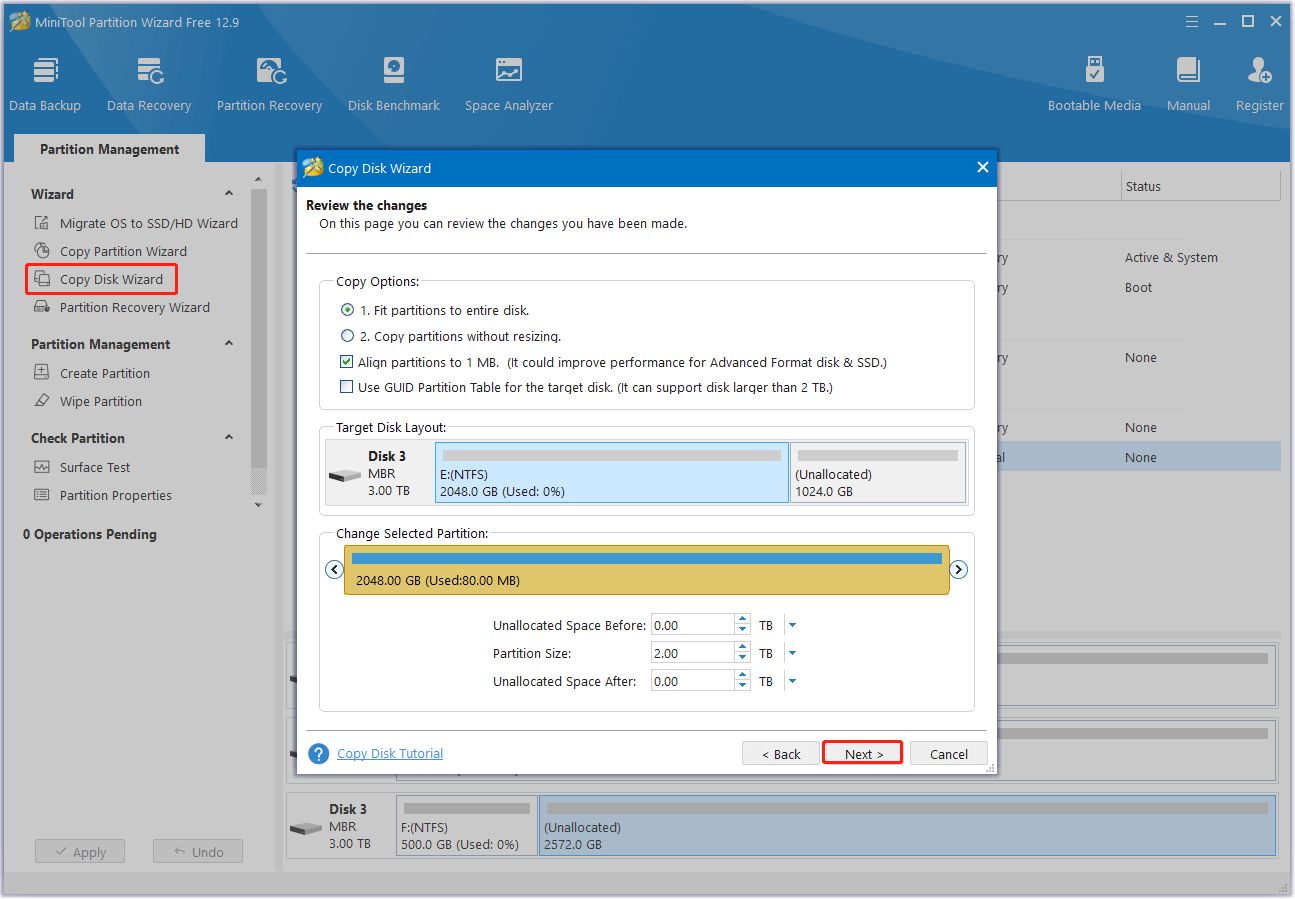The image size is (1295, 899).
Task: Choose Create Partition in sidebar
Action: click(x=105, y=373)
